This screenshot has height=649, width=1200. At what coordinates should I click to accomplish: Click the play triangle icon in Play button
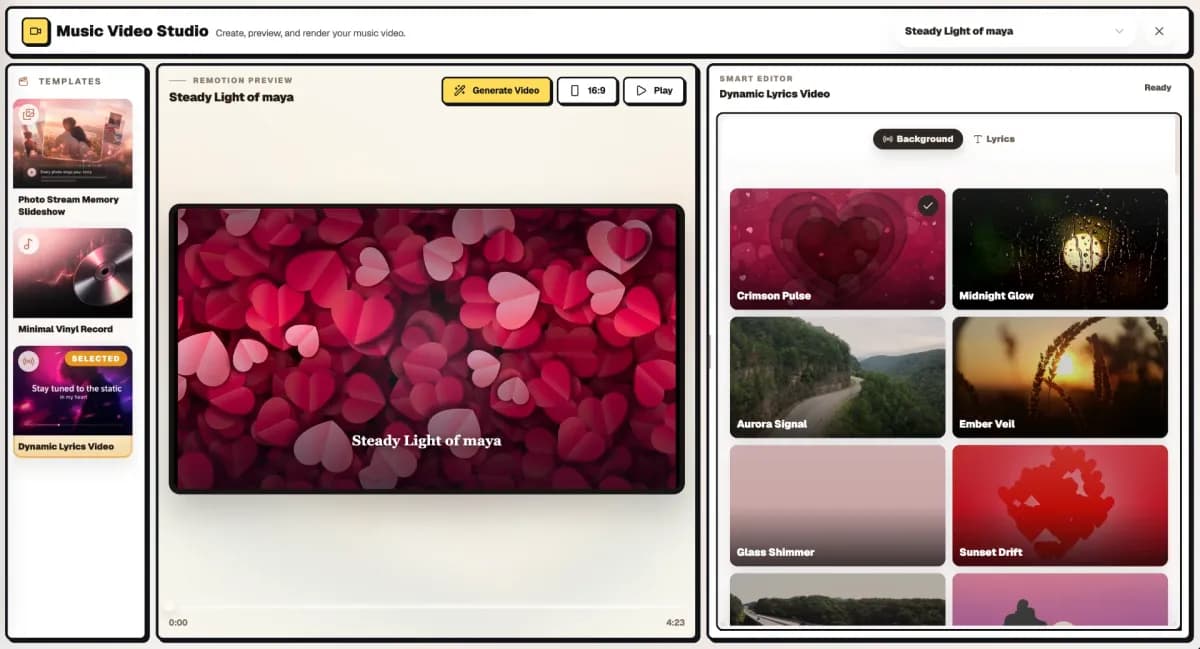(x=641, y=90)
